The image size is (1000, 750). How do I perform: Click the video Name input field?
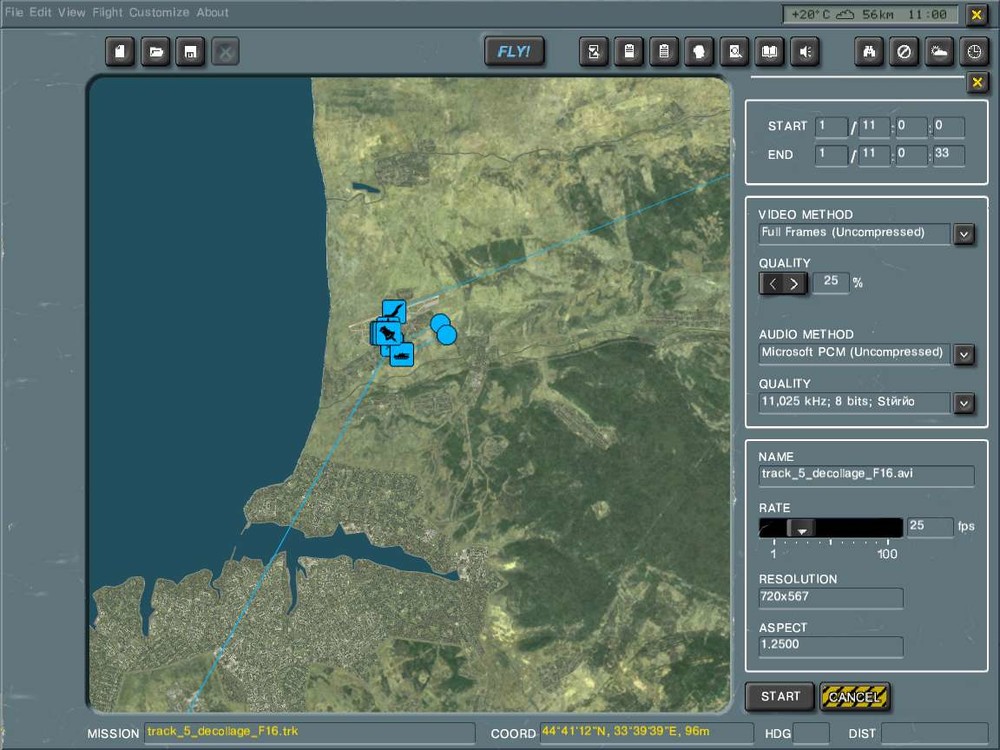click(x=865, y=476)
